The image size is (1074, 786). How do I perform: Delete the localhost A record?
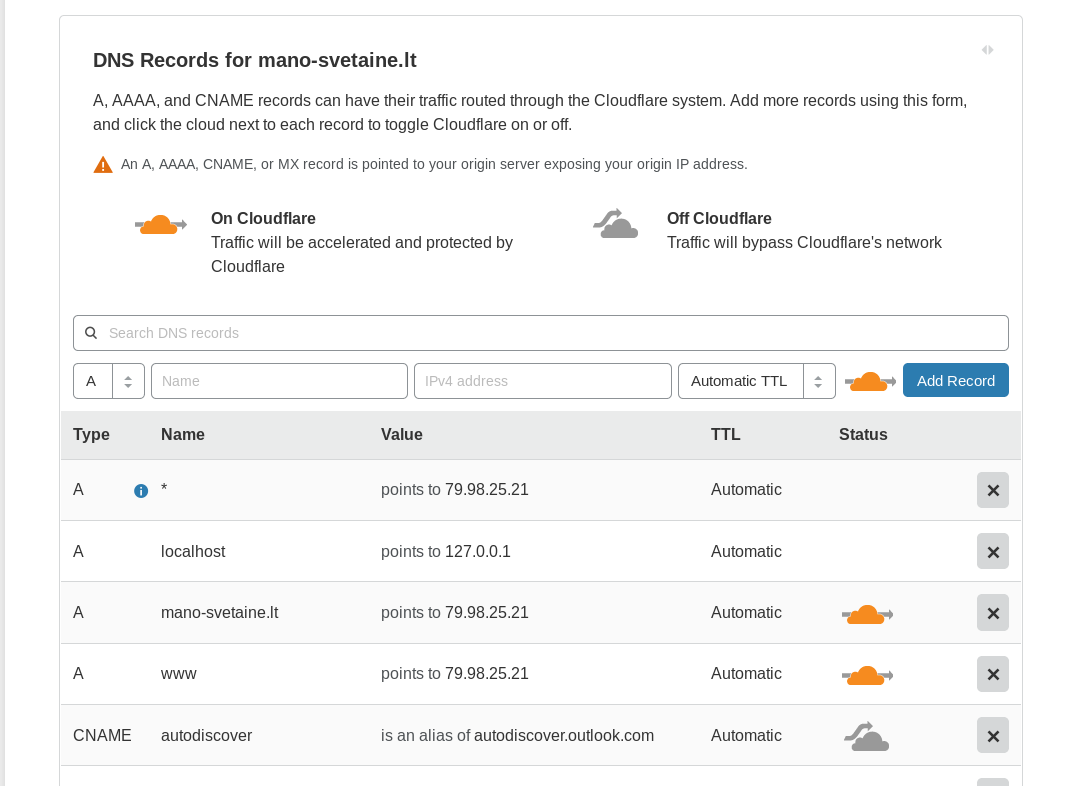coord(992,552)
